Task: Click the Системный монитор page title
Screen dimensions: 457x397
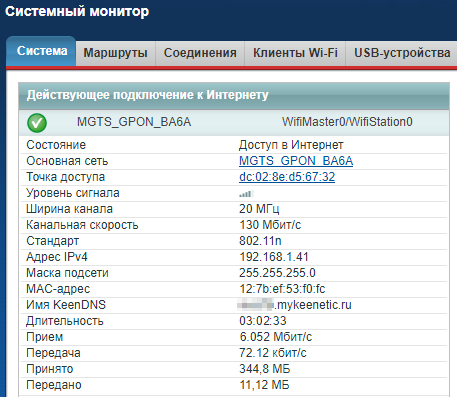Action: coord(77,12)
